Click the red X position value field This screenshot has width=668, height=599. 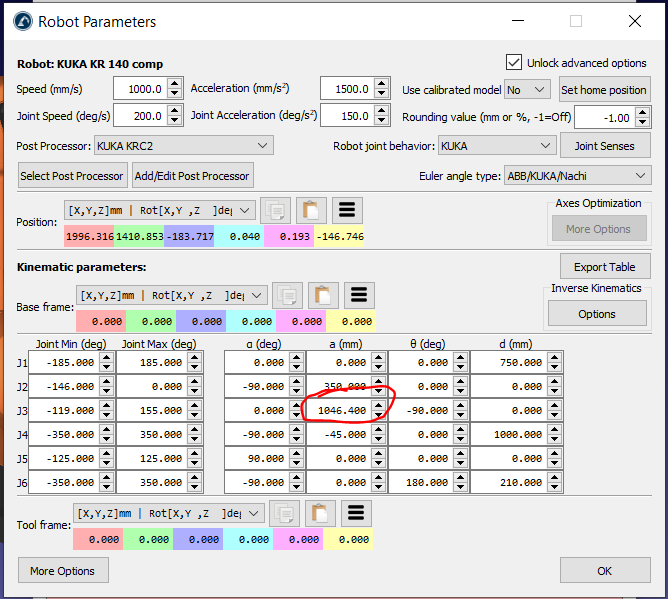pyautogui.click(x=89, y=237)
